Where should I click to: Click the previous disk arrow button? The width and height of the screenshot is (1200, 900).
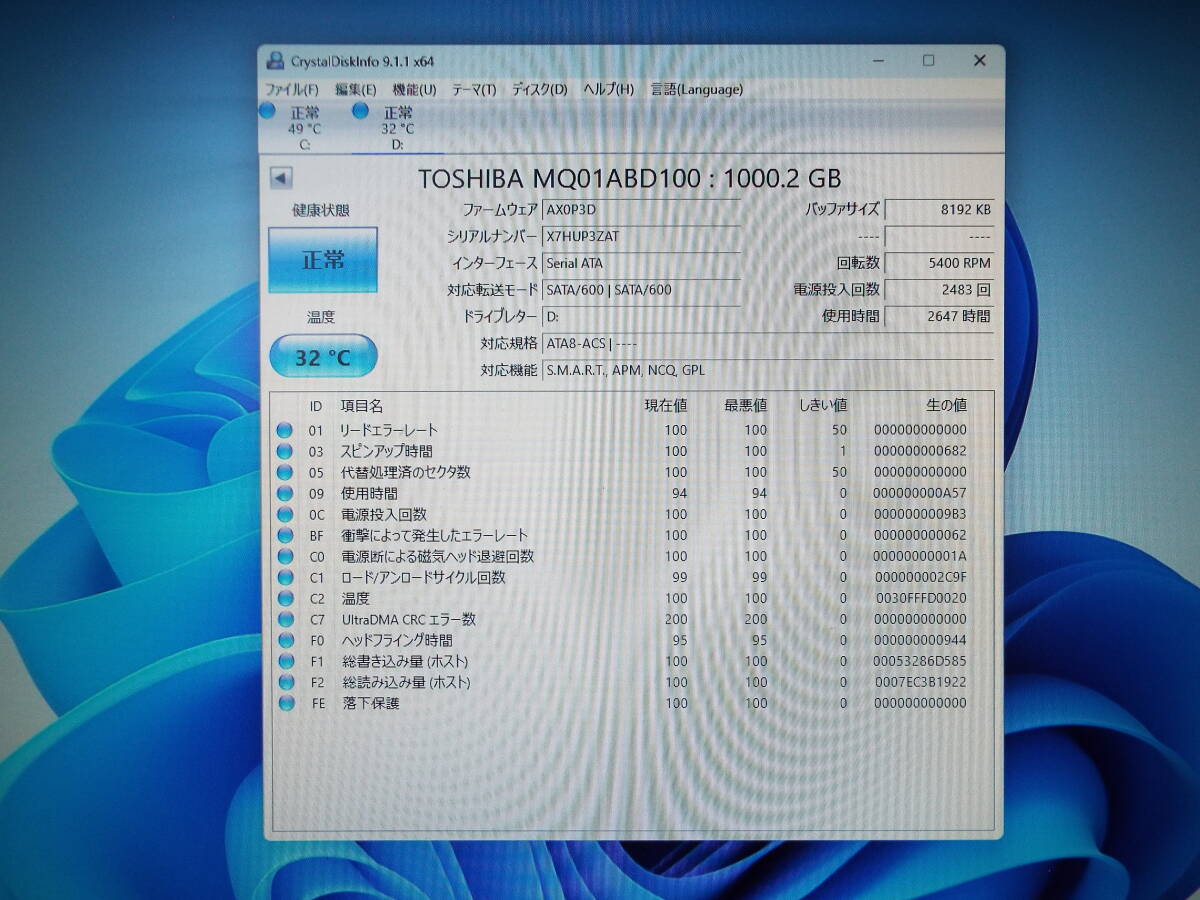pos(281,178)
